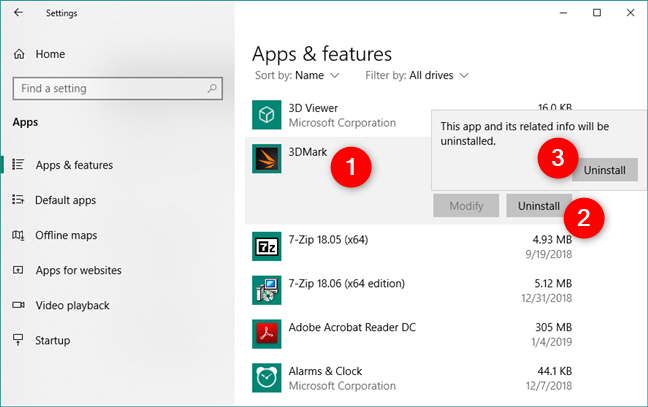Click the search magnifier icon
The height and width of the screenshot is (407, 648).
(212, 88)
